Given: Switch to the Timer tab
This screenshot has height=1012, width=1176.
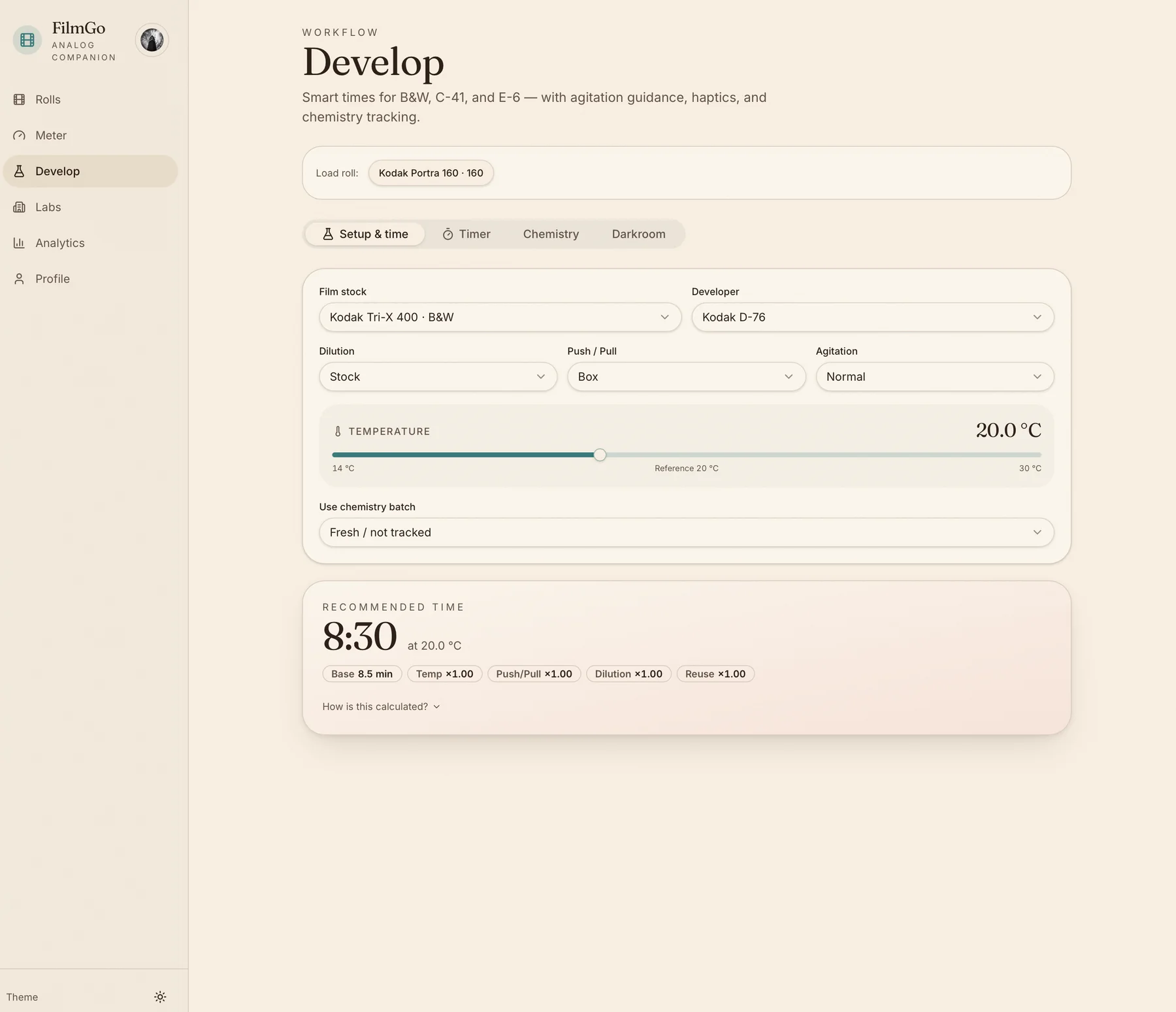Looking at the screenshot, I should pyautogui.click(x=466, y=234).
